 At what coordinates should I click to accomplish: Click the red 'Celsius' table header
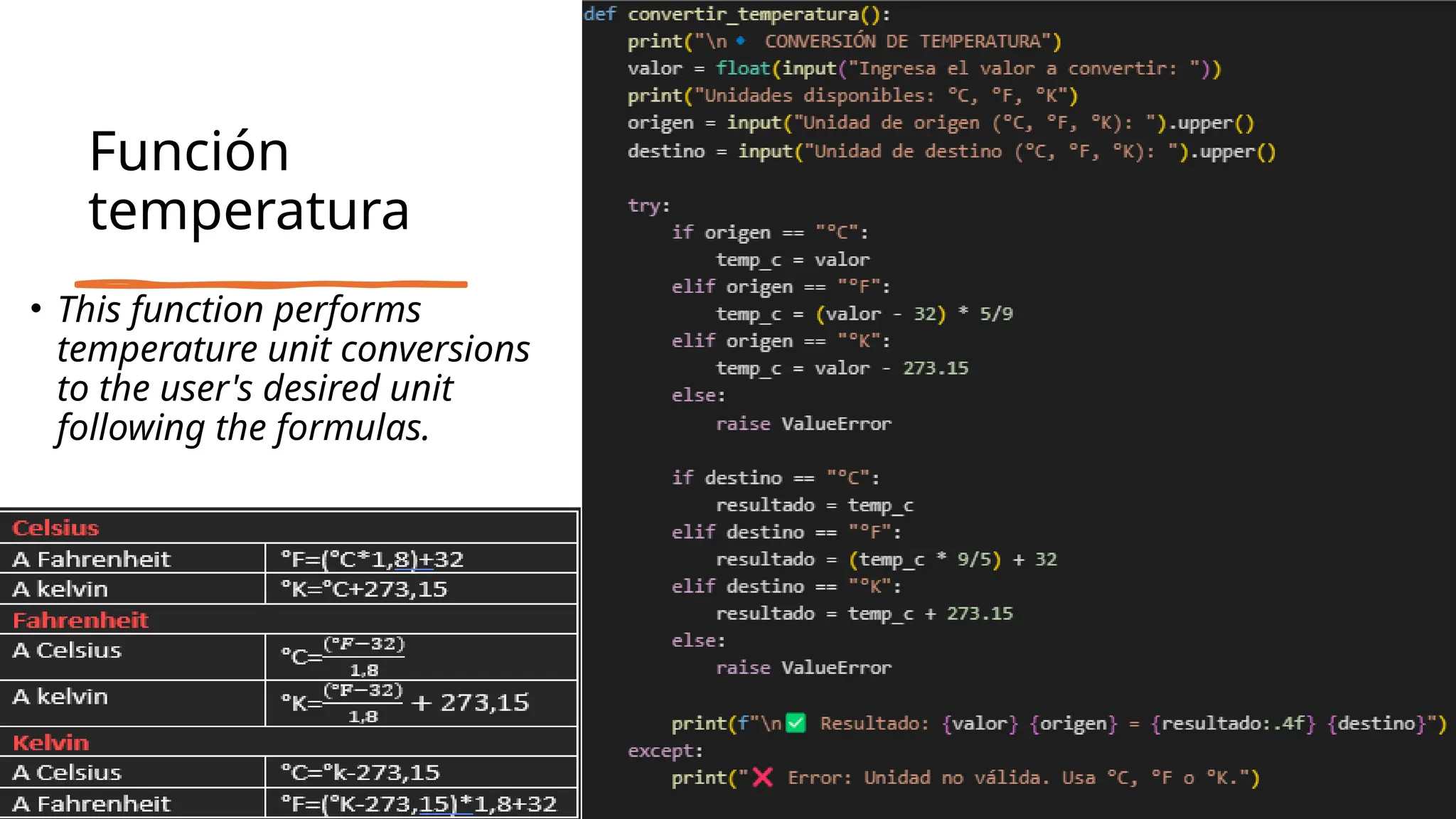click(55, 528)
